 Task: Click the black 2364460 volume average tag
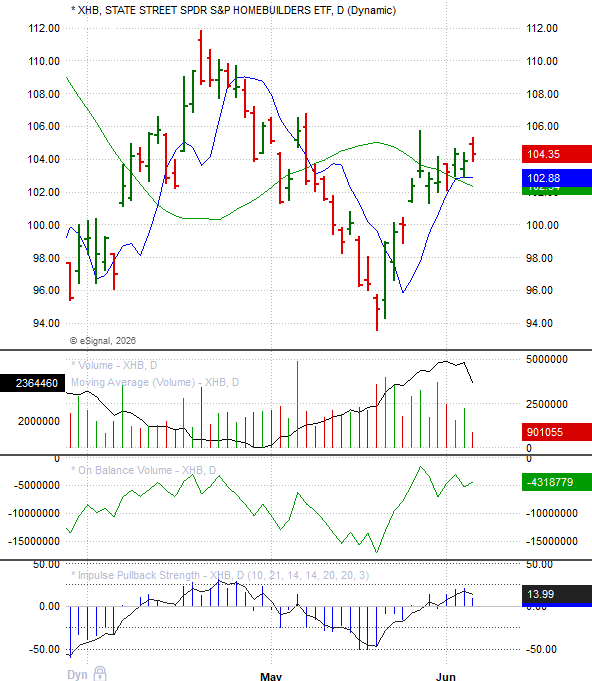click(x=33, y=383)
